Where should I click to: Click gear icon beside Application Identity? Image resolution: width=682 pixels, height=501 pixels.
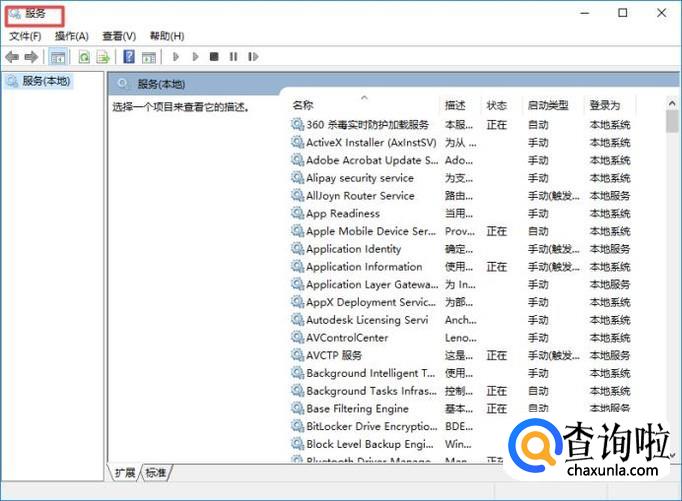pyautogui.click(x=298, y=249)
